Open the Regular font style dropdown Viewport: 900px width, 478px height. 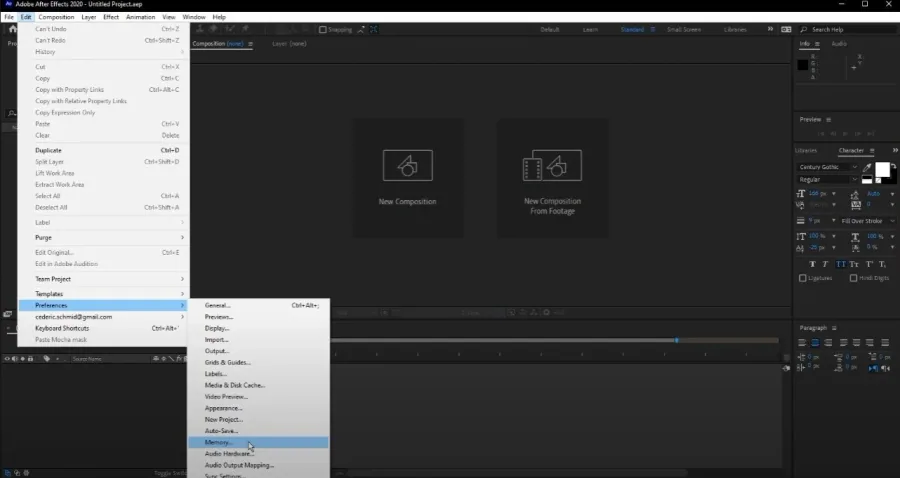click(828, 180)
